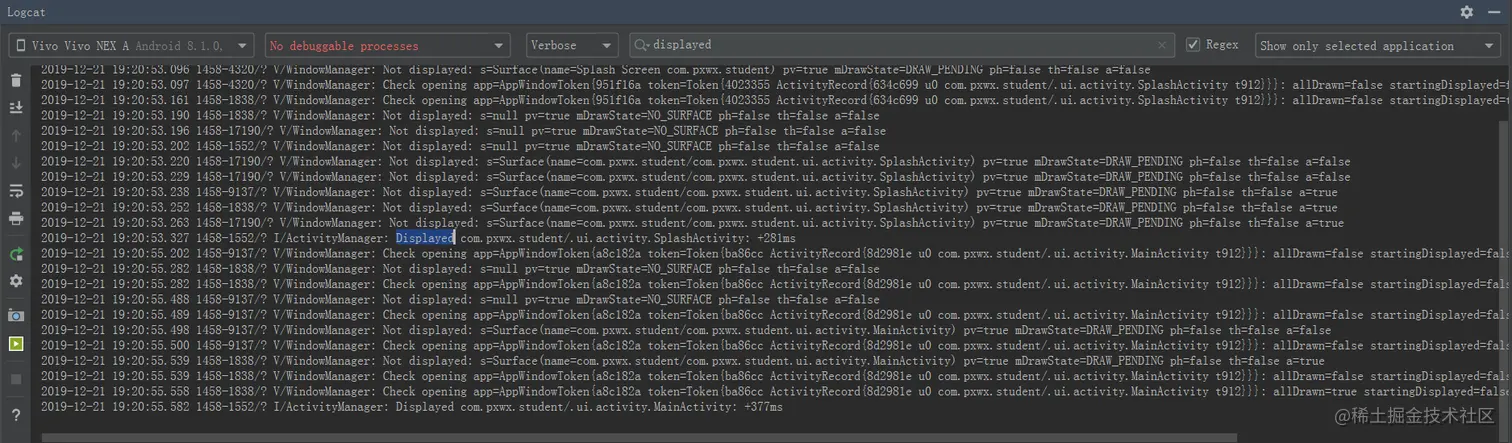1512x443 pixels.
Task: Click the Logcat panel title
Action: click(x=26, y=12)
